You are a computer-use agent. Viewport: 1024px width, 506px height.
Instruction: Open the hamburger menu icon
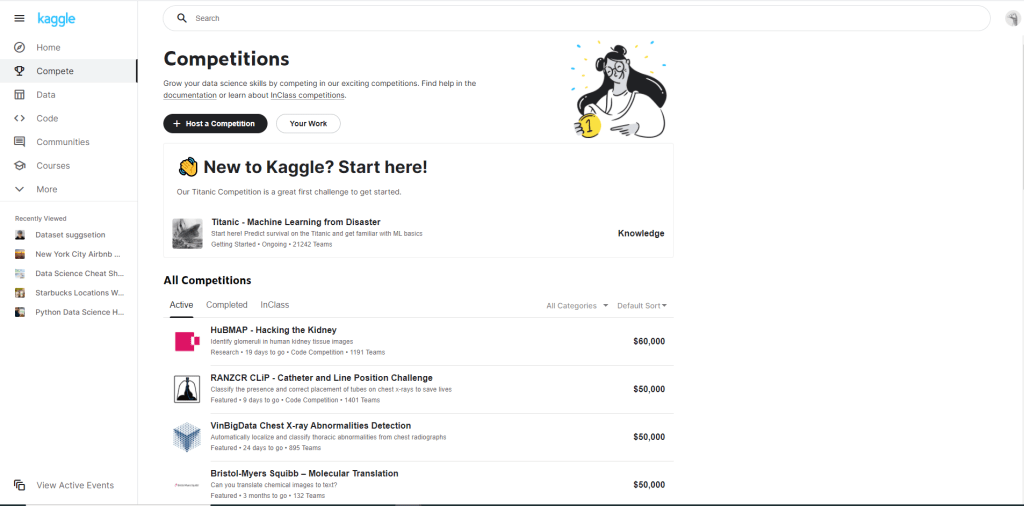[20, 19]
